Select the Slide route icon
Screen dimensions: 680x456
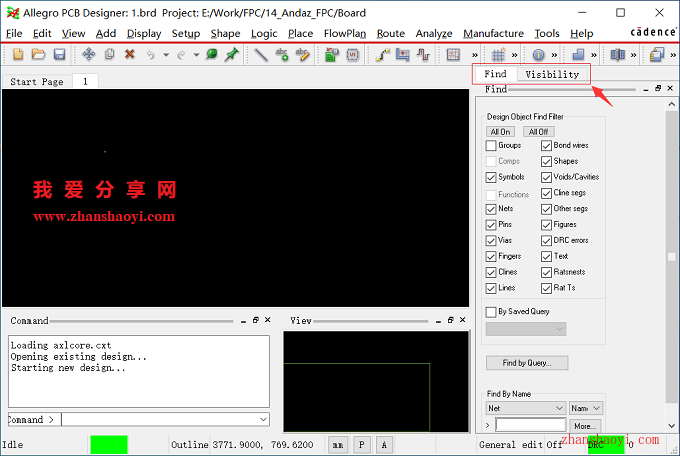pyautogui.click(x=402, y=55)
